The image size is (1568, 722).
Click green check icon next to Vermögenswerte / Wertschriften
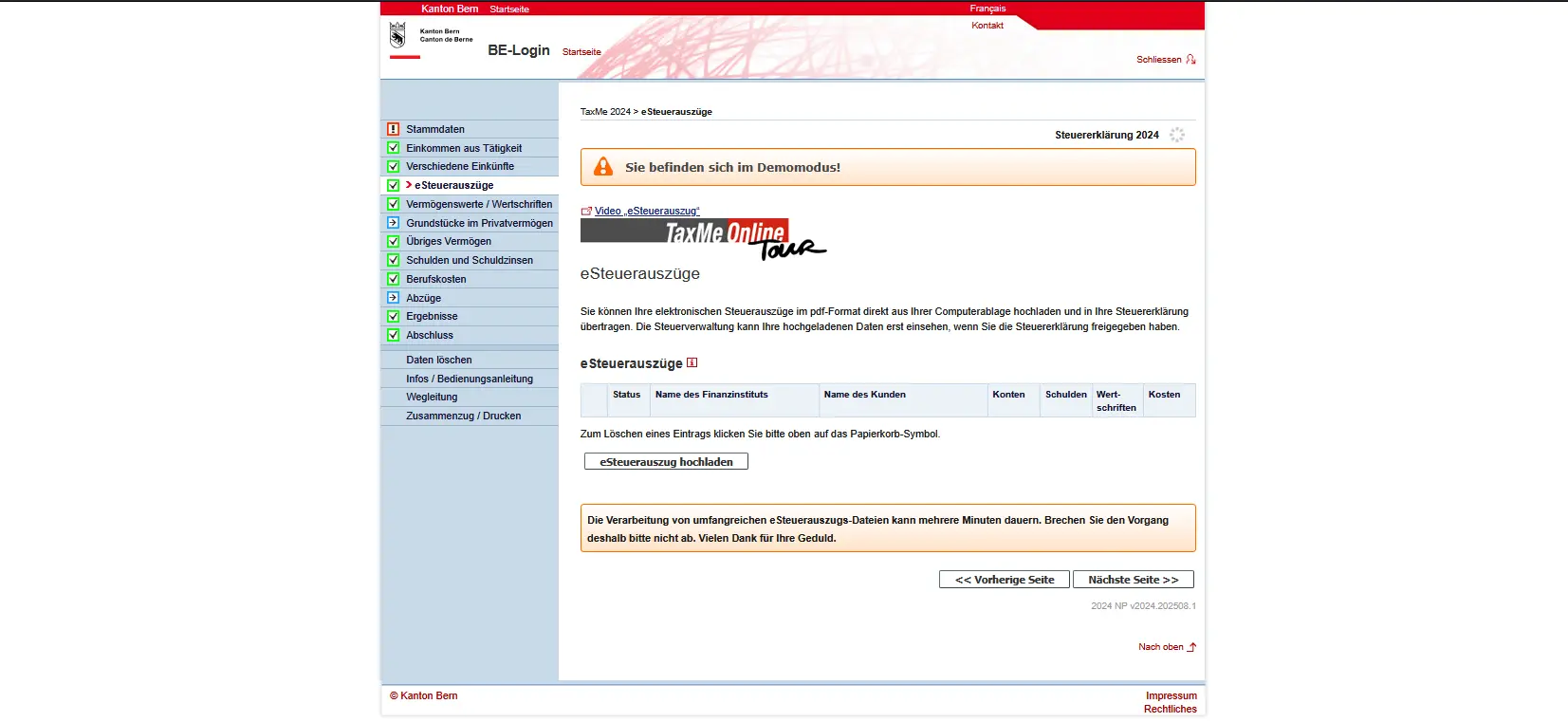point(393,204)
